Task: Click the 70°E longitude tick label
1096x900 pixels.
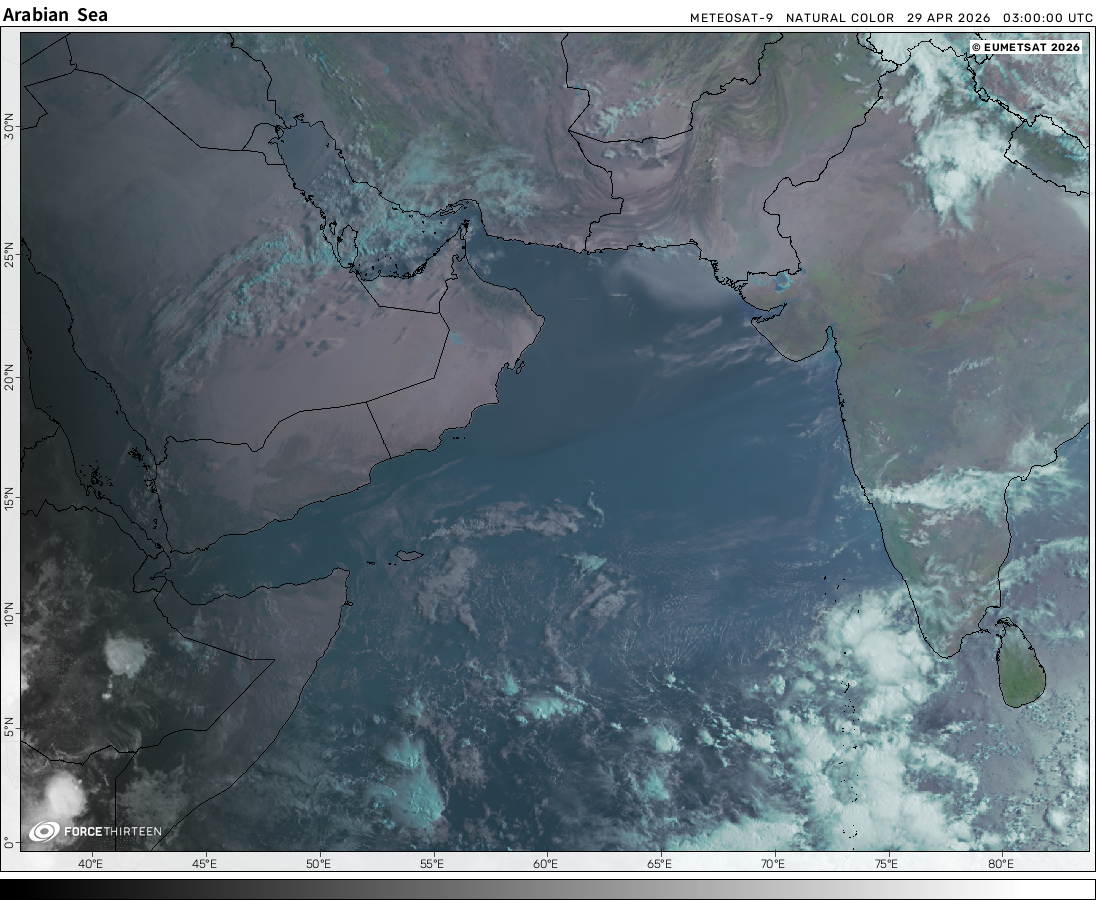Action: (773, 864)
